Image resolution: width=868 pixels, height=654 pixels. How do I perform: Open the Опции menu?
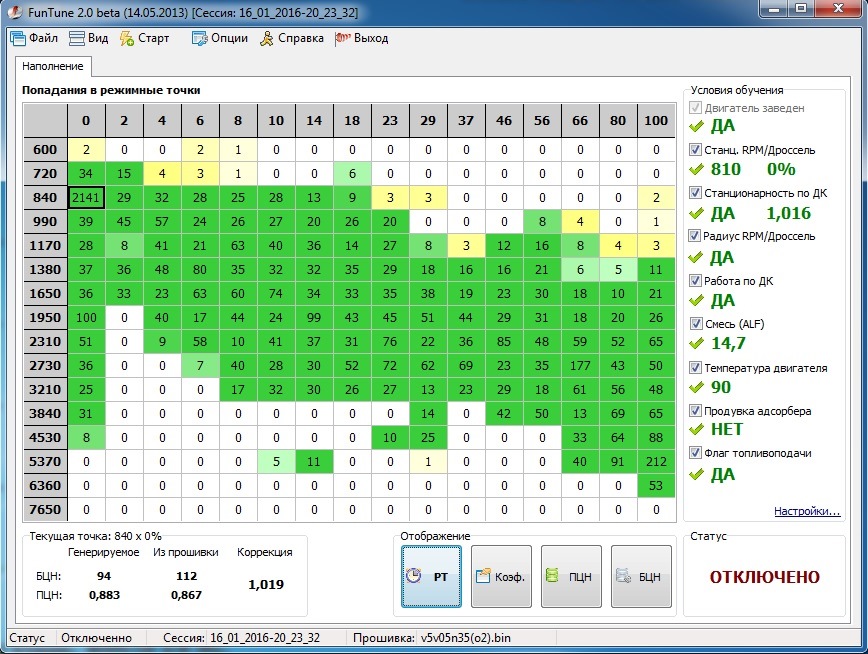[x=220, y=38]
